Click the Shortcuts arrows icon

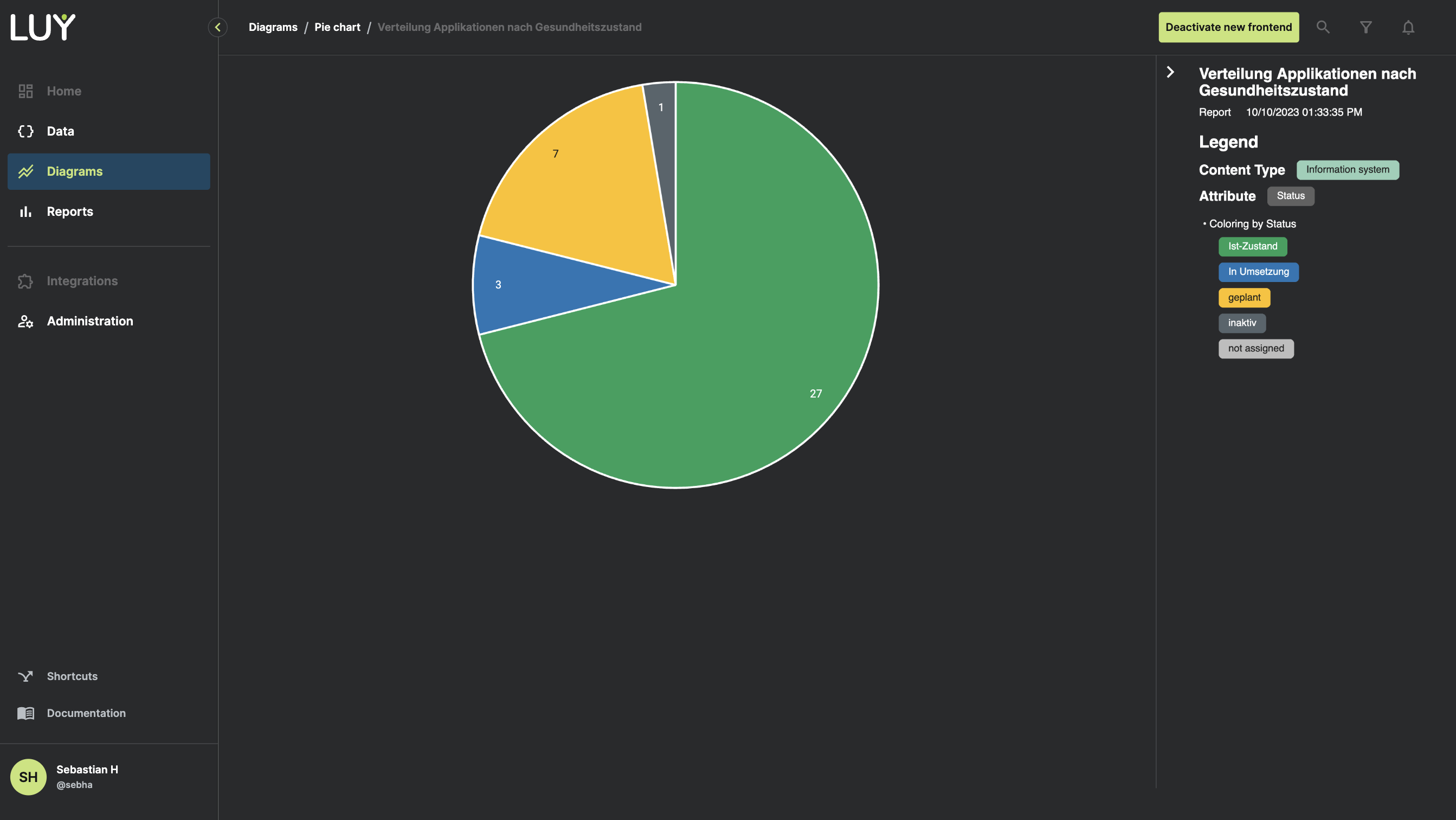(x=25, y=676)
